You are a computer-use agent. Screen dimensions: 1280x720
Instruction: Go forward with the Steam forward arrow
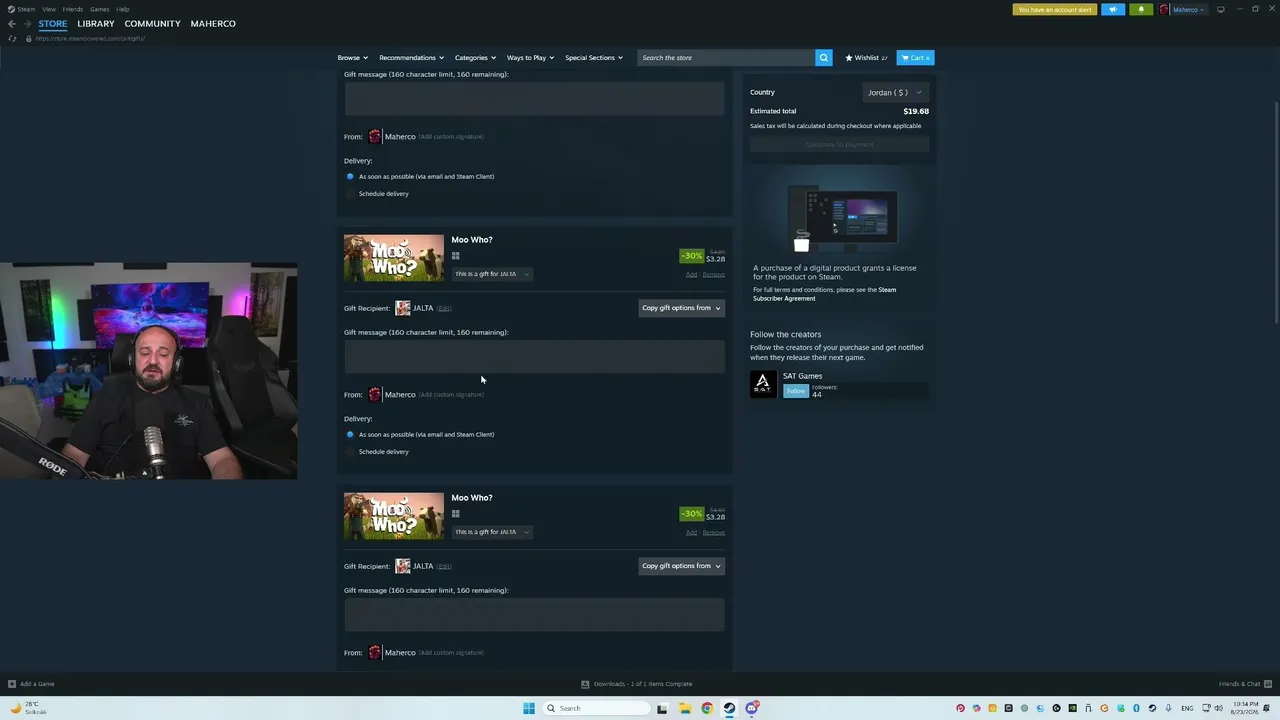(x=28, y=24)
